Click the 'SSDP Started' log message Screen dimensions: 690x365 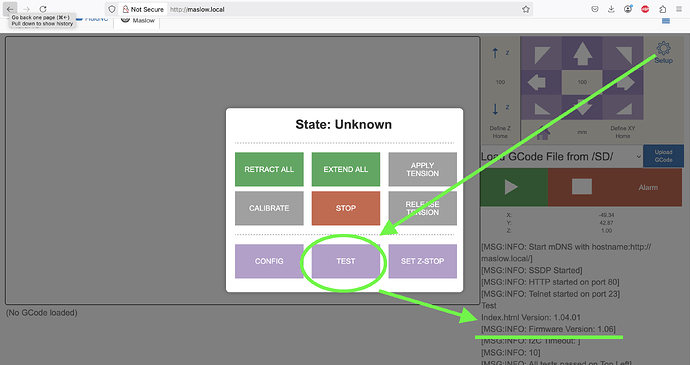[532, 270]
